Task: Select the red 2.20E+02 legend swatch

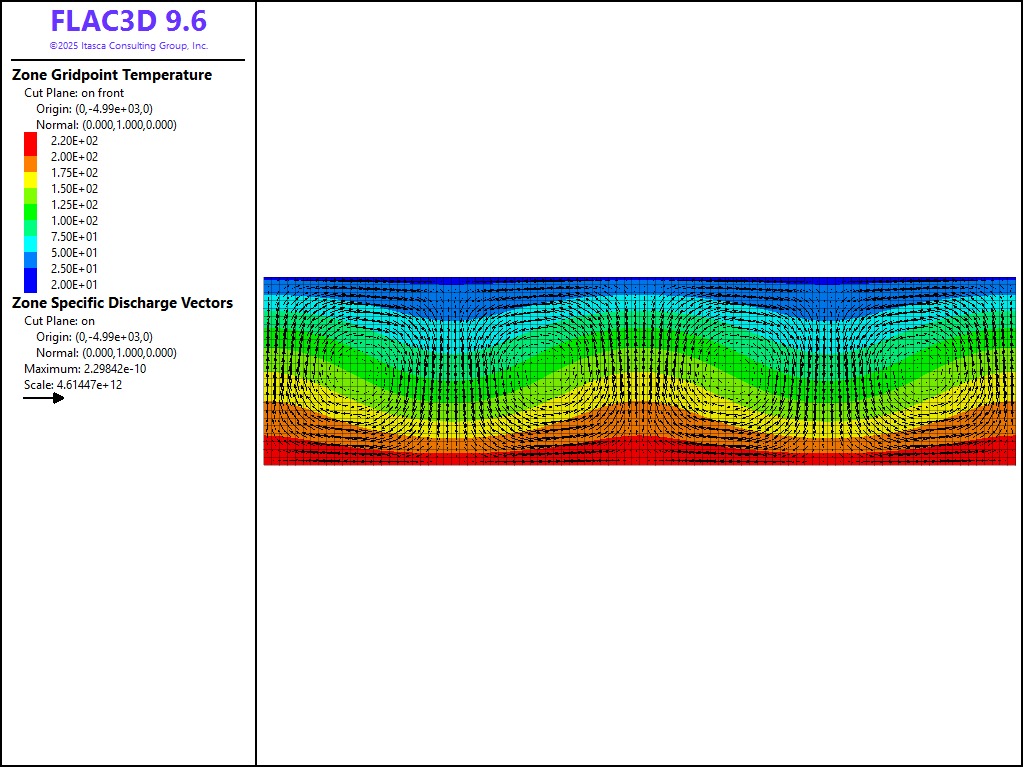Action: tap(30, 141)
